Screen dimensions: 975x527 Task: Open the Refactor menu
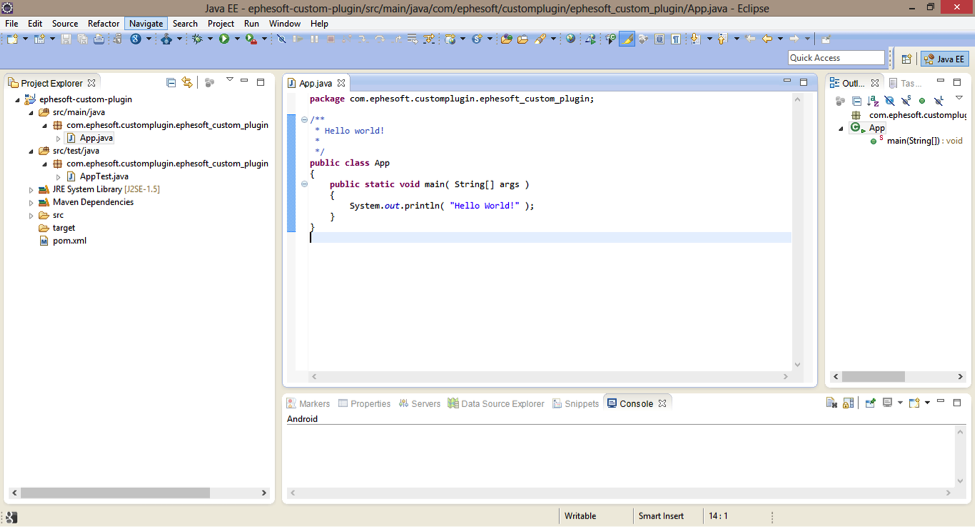click(103, 24)
